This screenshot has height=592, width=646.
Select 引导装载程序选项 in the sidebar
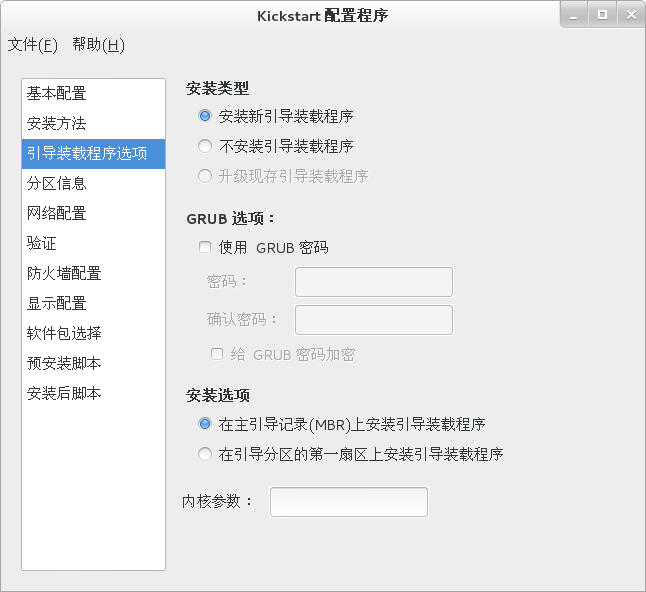click(94, 154)
